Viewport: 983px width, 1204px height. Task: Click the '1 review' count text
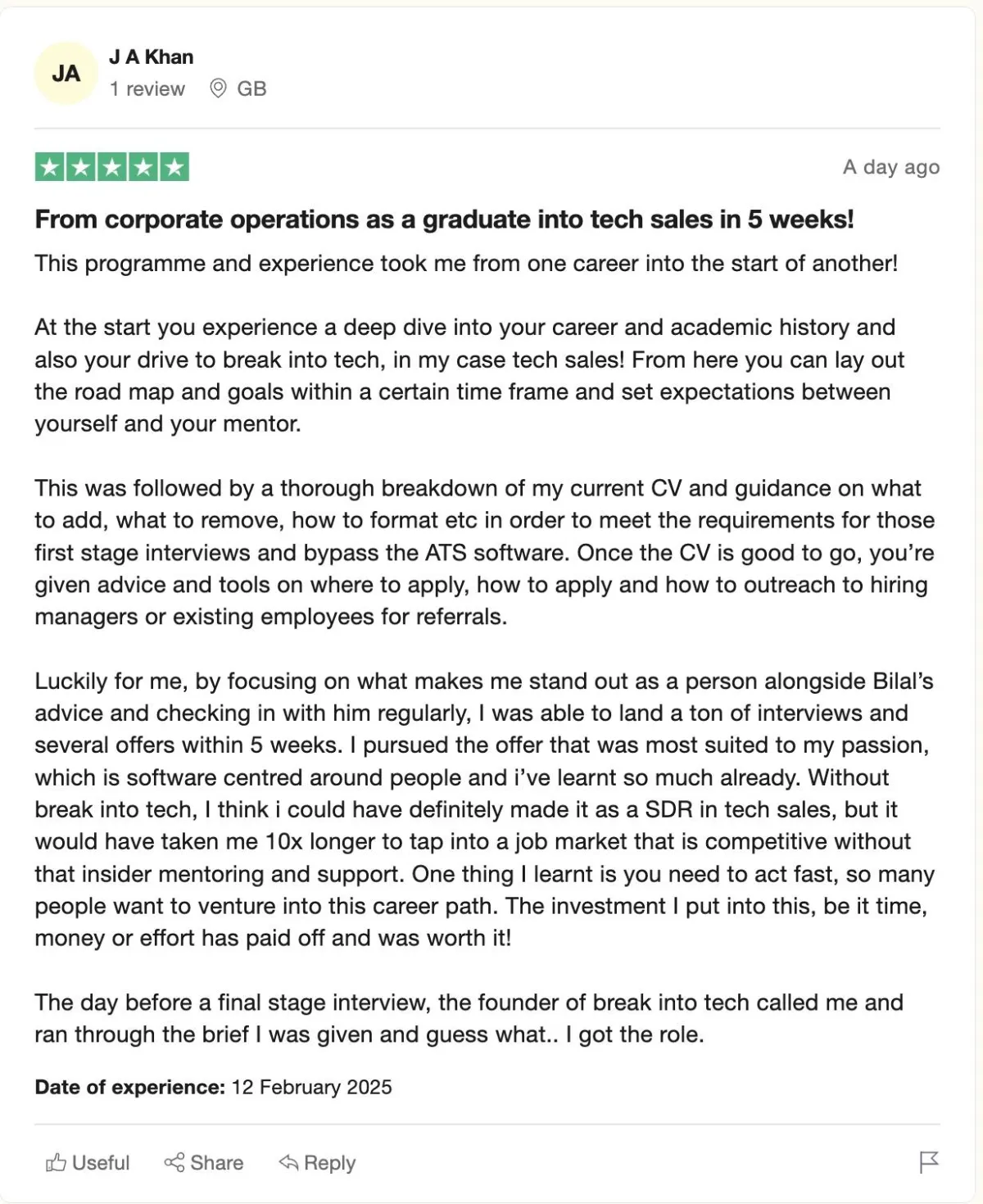pos(147,88)
